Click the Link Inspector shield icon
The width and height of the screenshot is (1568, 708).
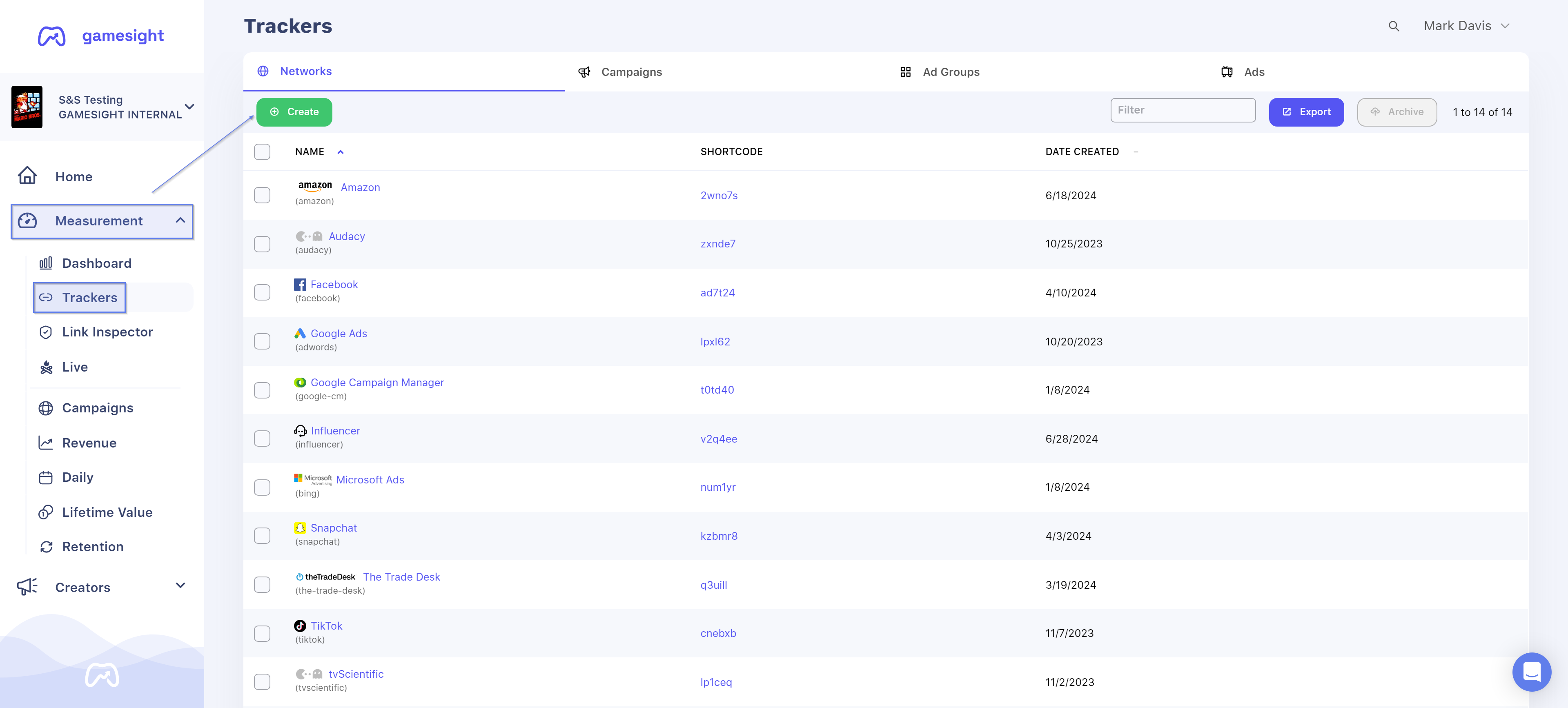pyautogui.click(x=46, y=332)
